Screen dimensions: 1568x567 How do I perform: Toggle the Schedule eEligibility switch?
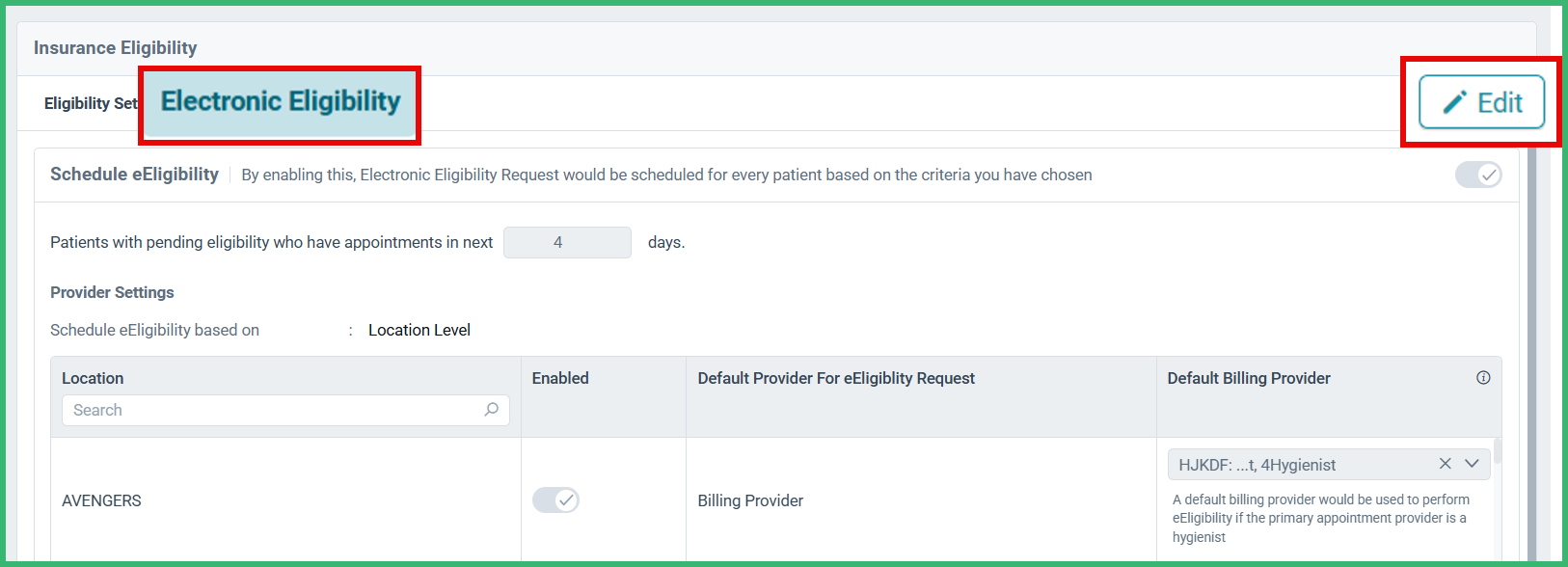pos(1478,175)
